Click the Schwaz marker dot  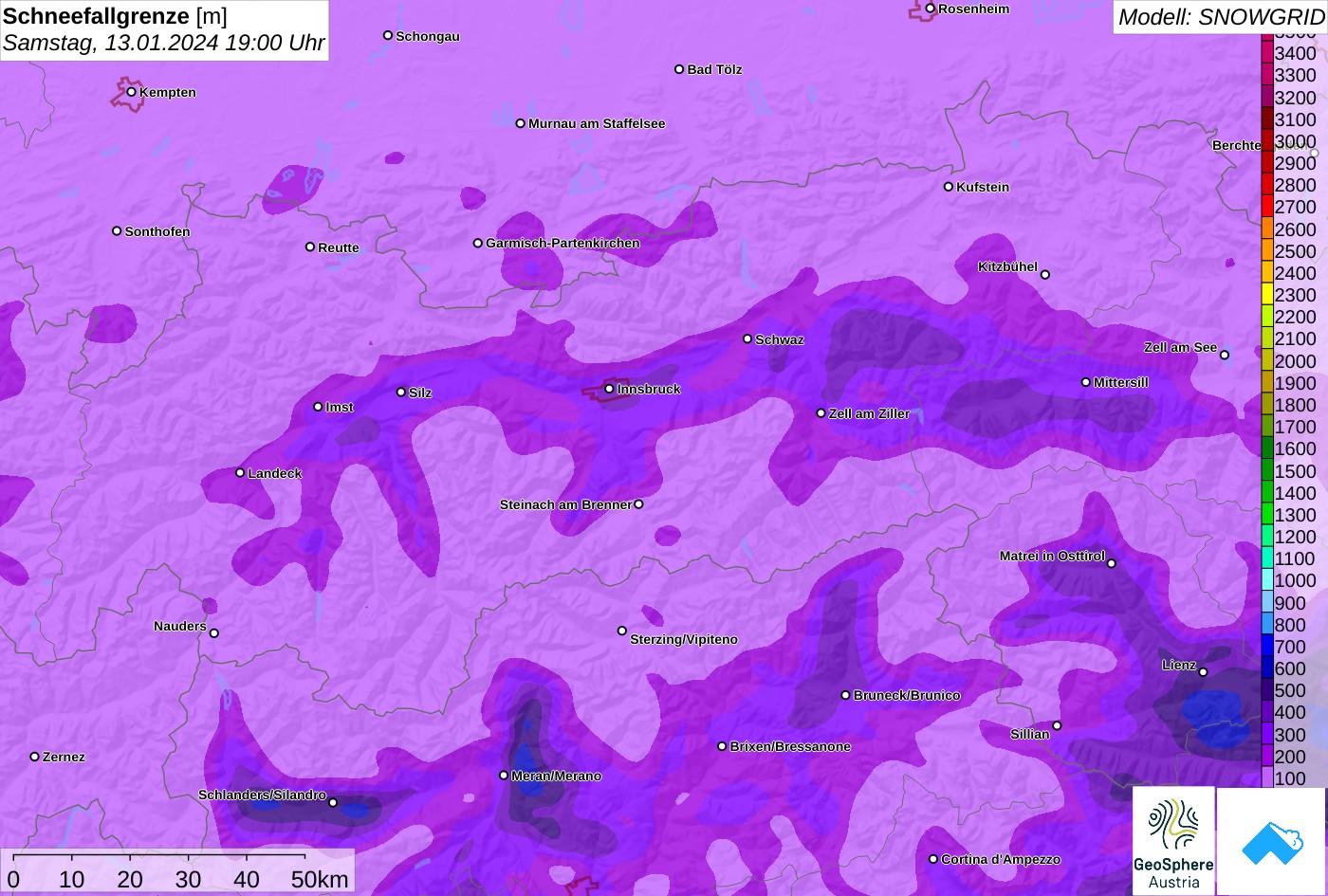[x=747, y=338]
